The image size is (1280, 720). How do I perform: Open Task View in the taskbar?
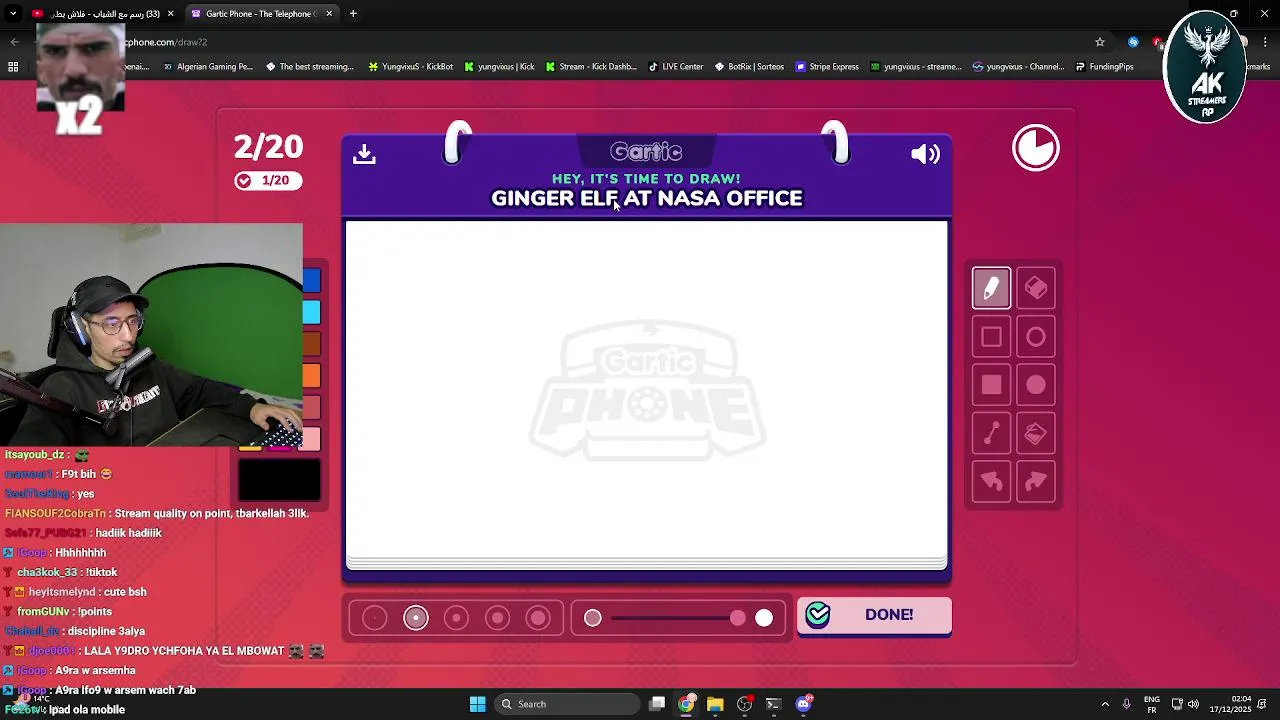pyautogui.click(x=657, y=704)
